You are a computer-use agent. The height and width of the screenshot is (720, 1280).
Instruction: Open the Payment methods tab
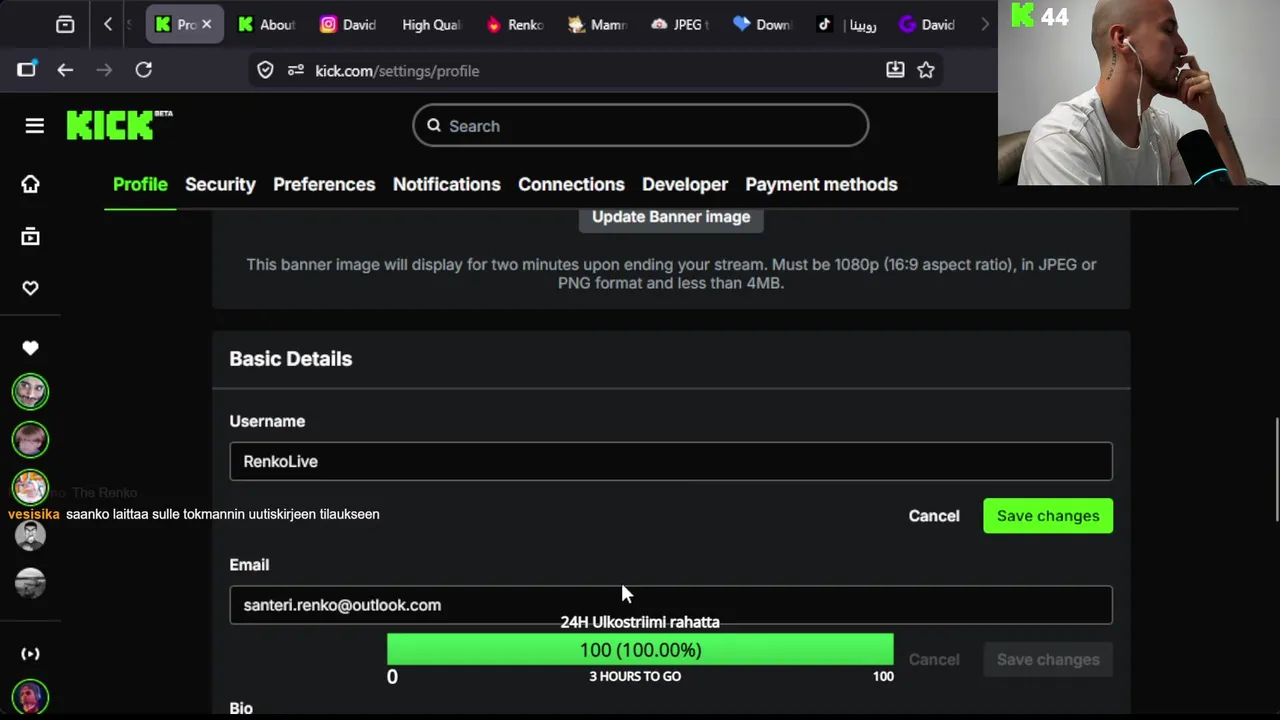821,184
